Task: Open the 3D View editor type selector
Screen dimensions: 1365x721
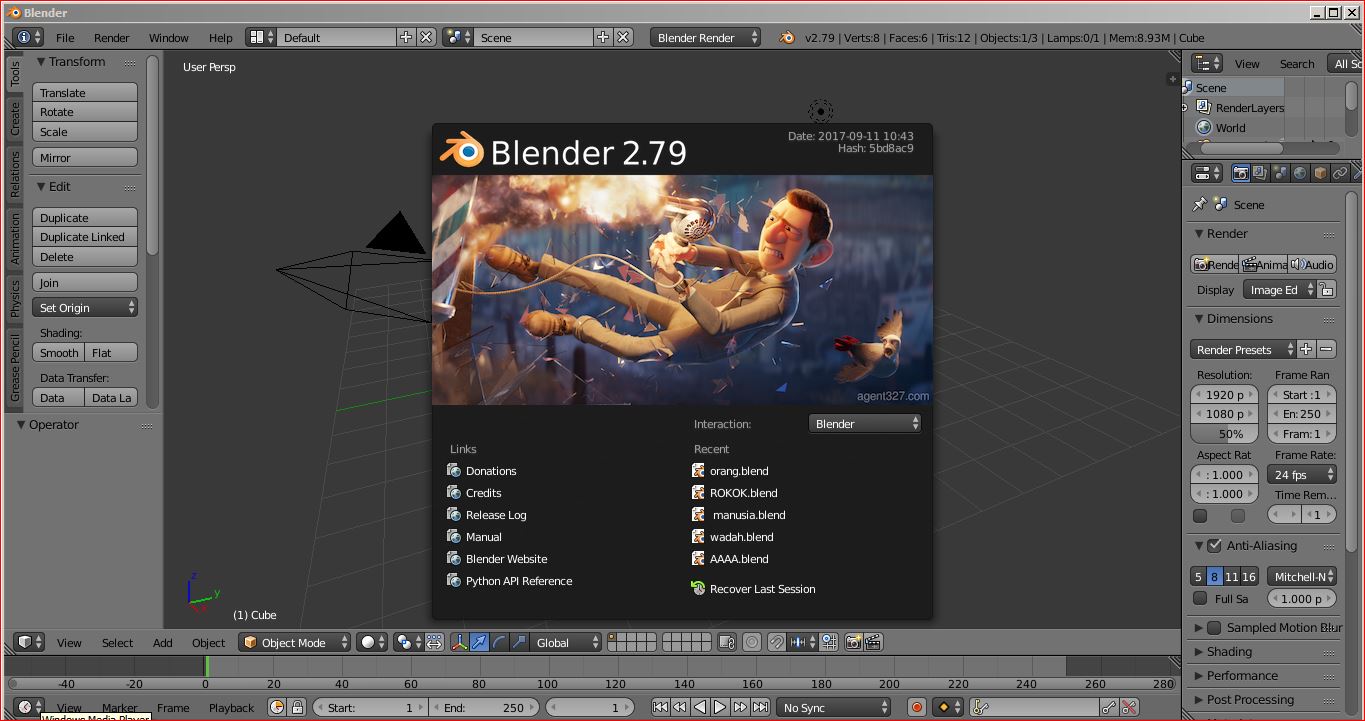Action: click(x=30, y=642)
